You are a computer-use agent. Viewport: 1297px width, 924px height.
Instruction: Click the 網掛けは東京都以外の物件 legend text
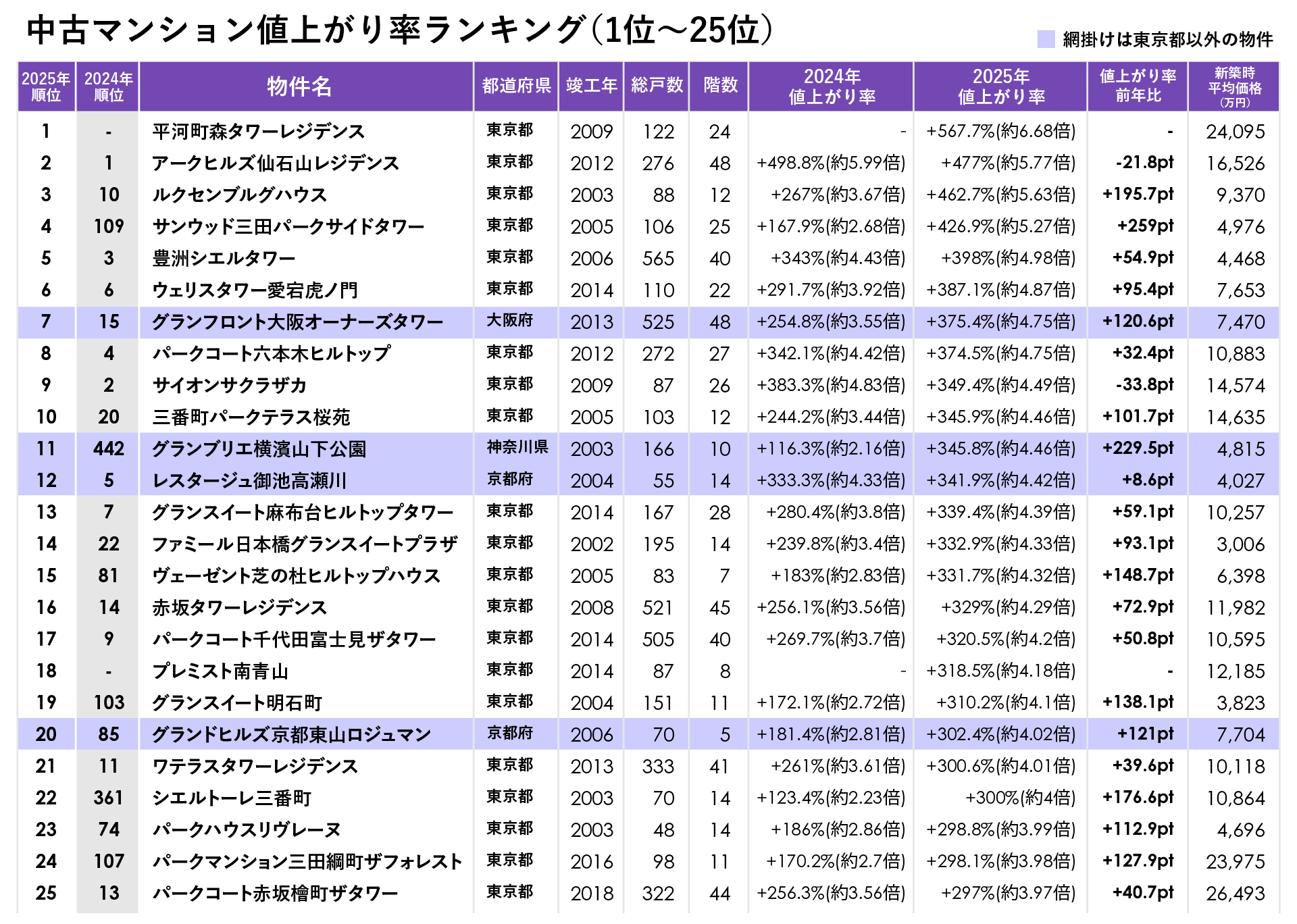[x=1167, y=40]
